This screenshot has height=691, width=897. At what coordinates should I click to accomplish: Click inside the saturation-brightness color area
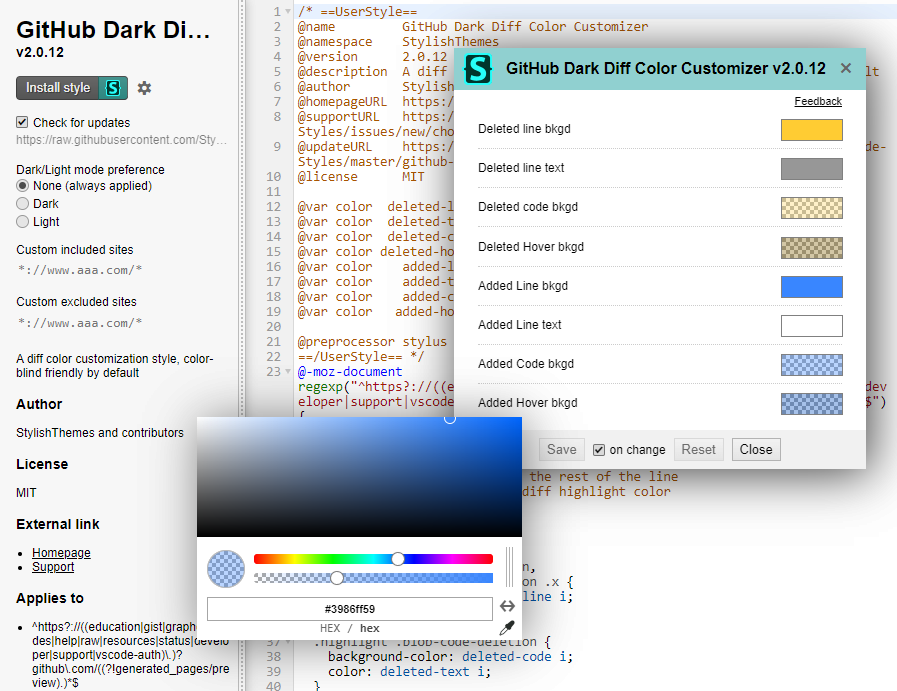click(x=359, y=477)
